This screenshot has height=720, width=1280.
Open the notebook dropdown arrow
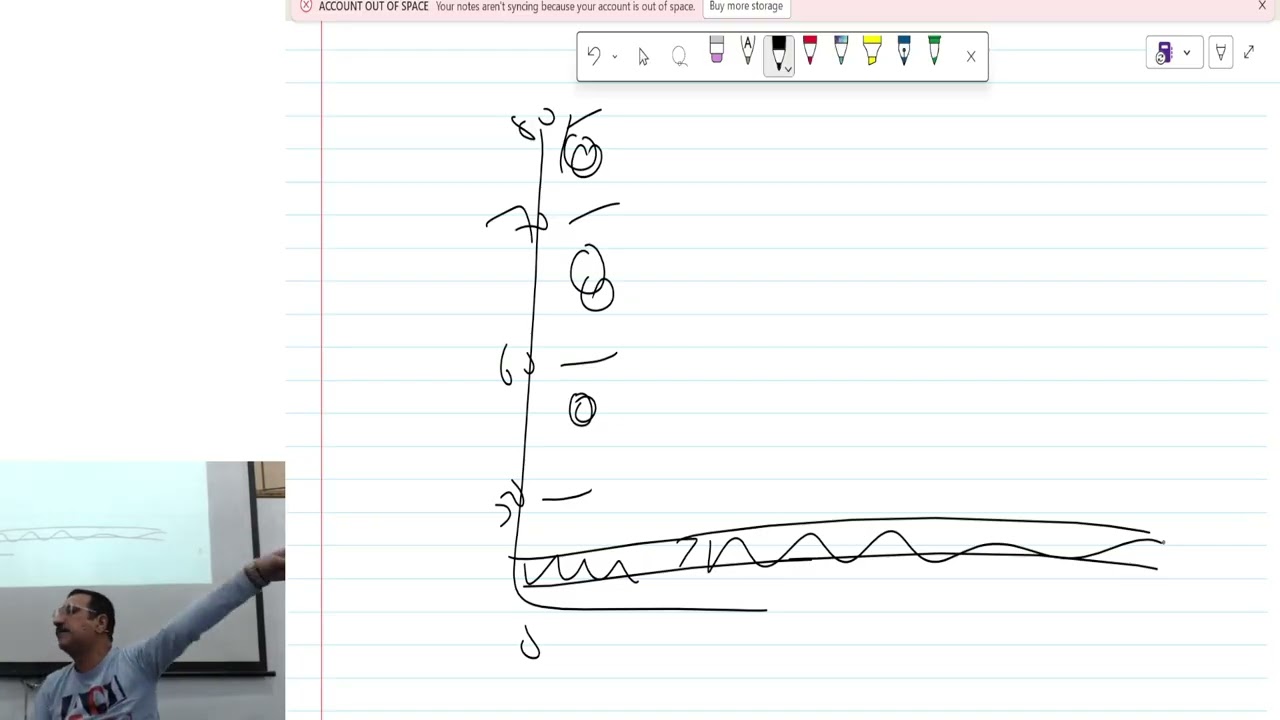point(1187,53)
